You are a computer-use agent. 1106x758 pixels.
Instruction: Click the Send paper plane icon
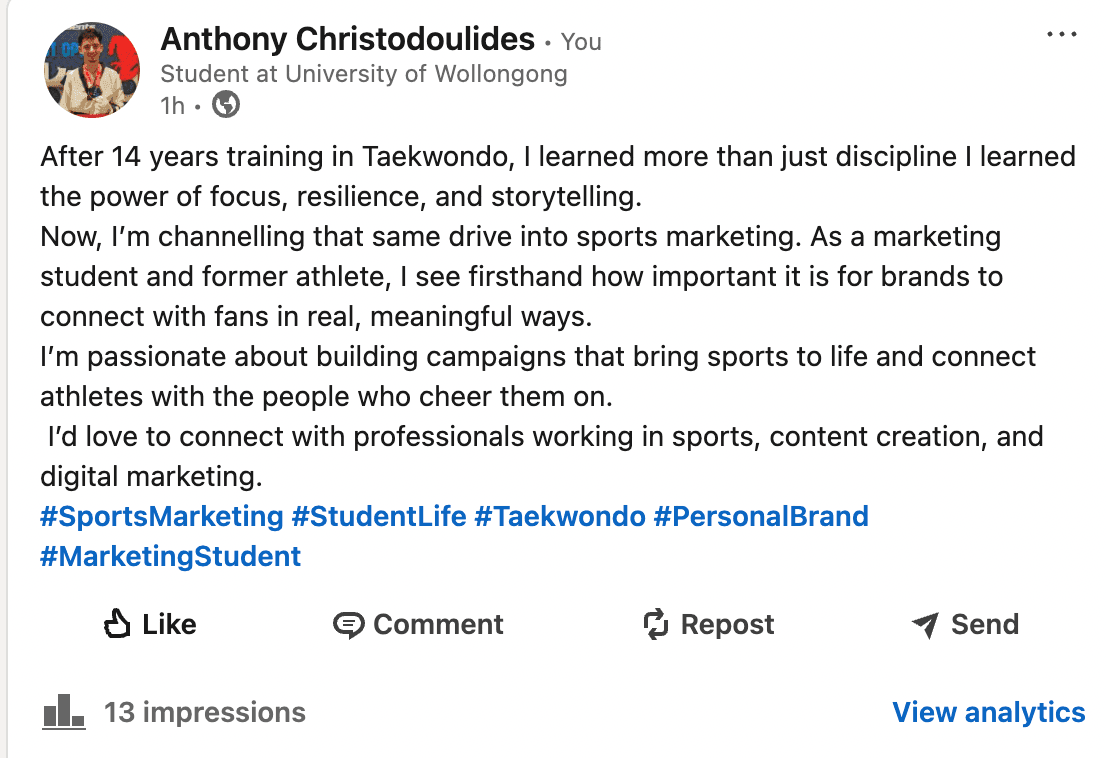(925, 625)
